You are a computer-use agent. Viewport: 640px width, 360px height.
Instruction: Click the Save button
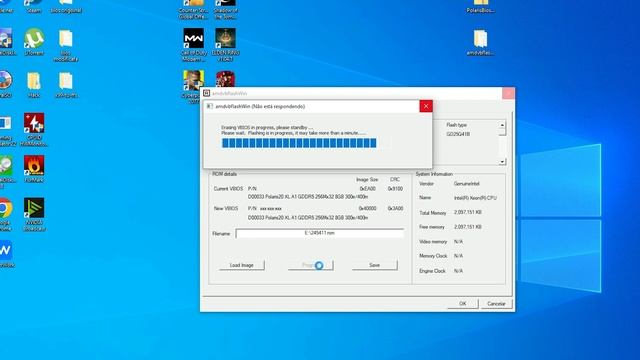pos(375,265)
